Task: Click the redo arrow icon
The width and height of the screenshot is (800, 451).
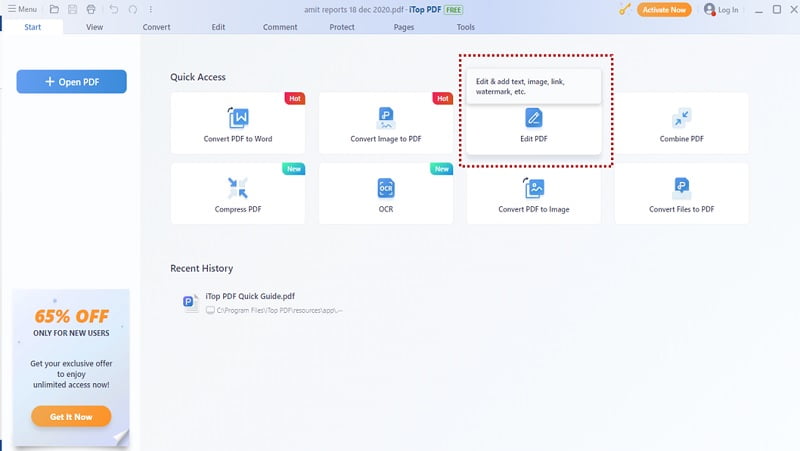Action: 133,9
